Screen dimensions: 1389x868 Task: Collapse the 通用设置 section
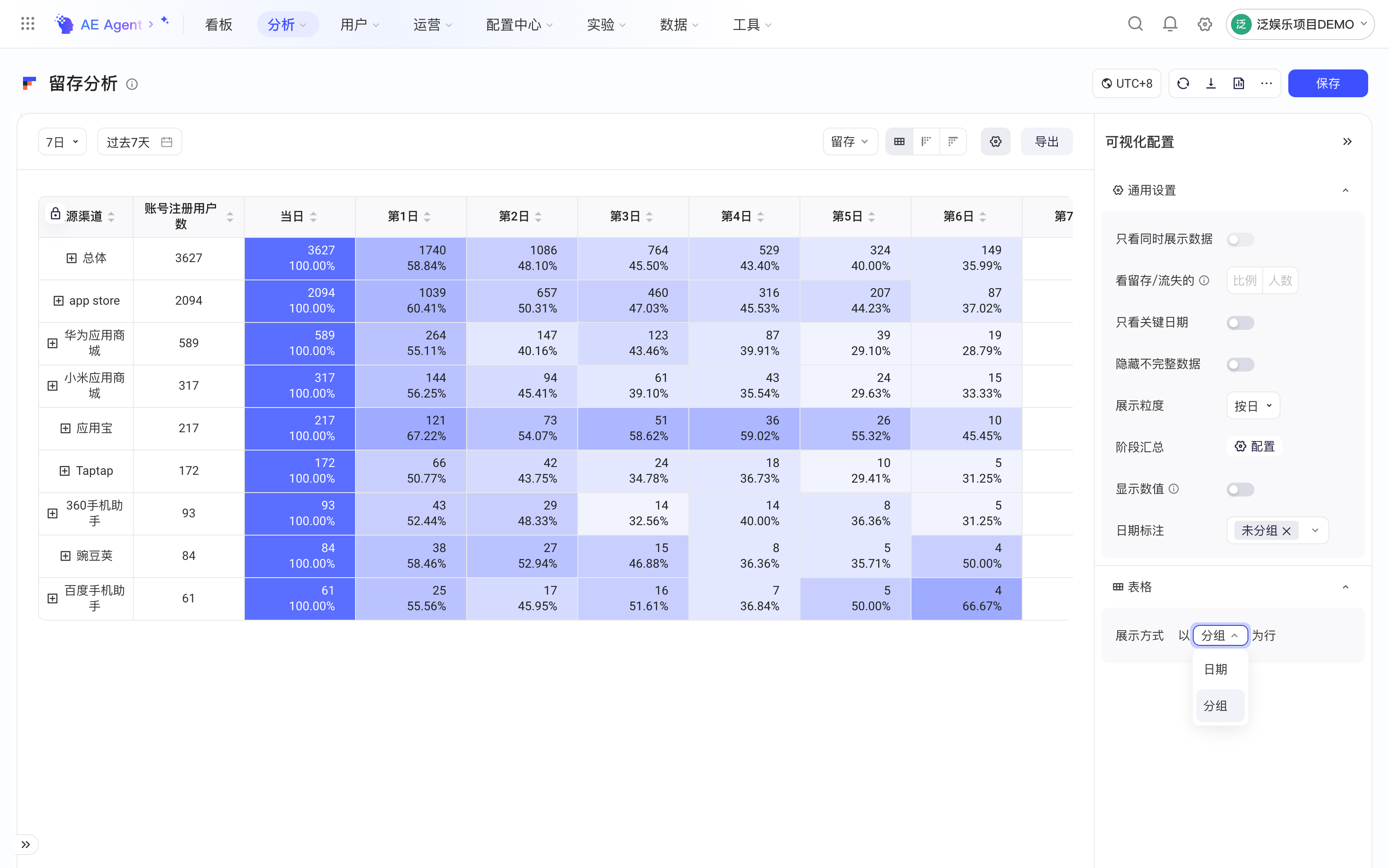1346,191
